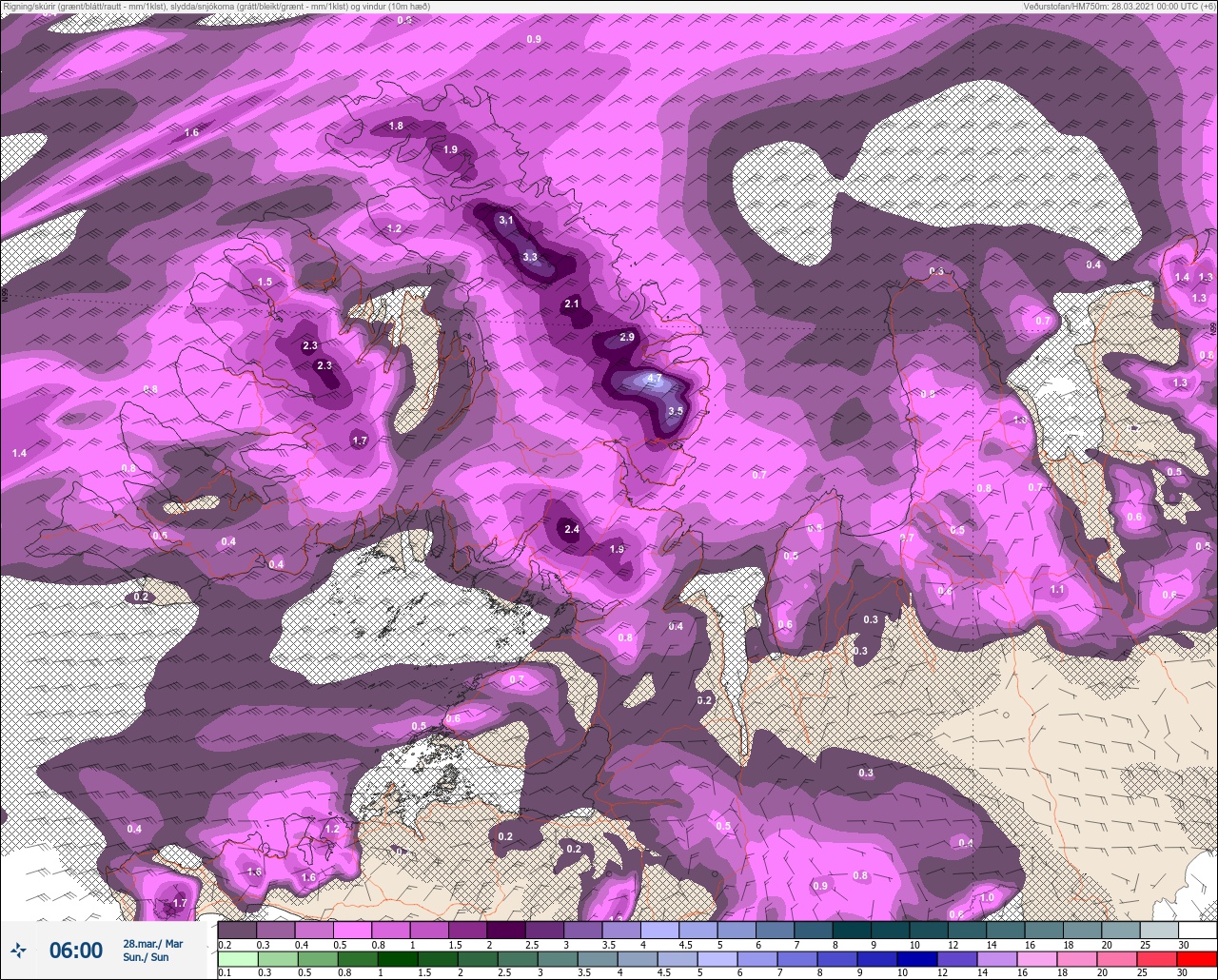Pick the darkest purple snow swatch at 2

[505, 930]
